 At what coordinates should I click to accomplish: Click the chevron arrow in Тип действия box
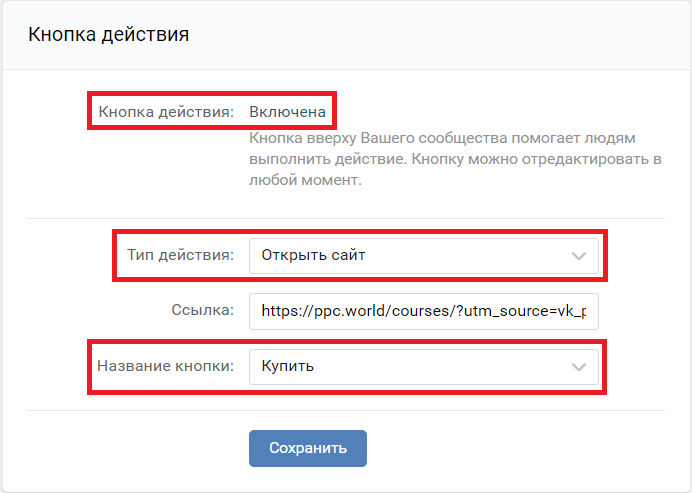tap(579, 256)
